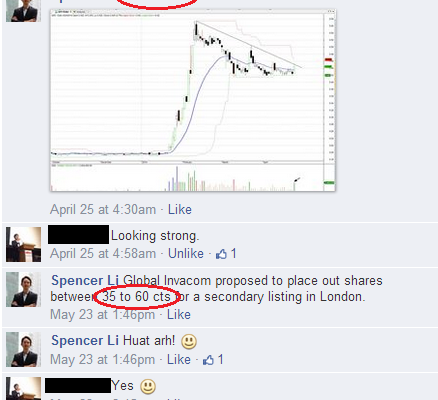Screen dimensions: 438x400
Task: Open Spencer Li profile on Global Invacom comment
Action: [85, 280]
